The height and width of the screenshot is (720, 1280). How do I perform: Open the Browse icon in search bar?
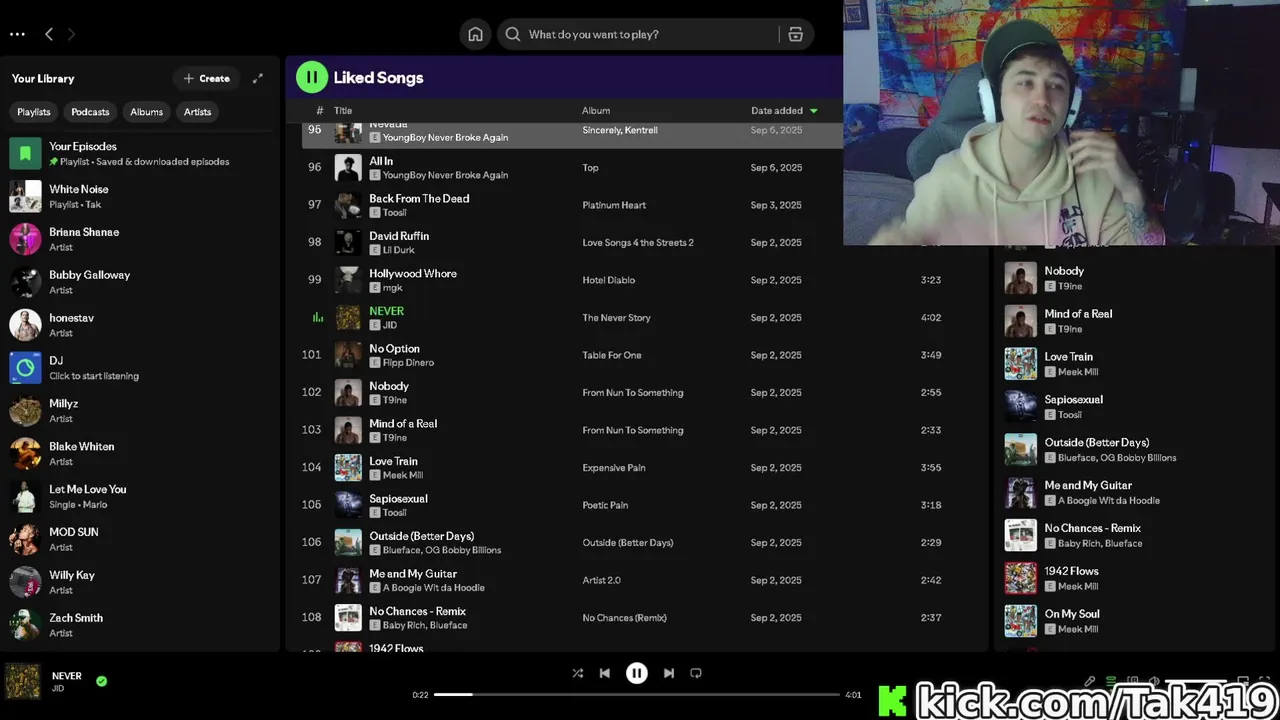tap(796, 34)
